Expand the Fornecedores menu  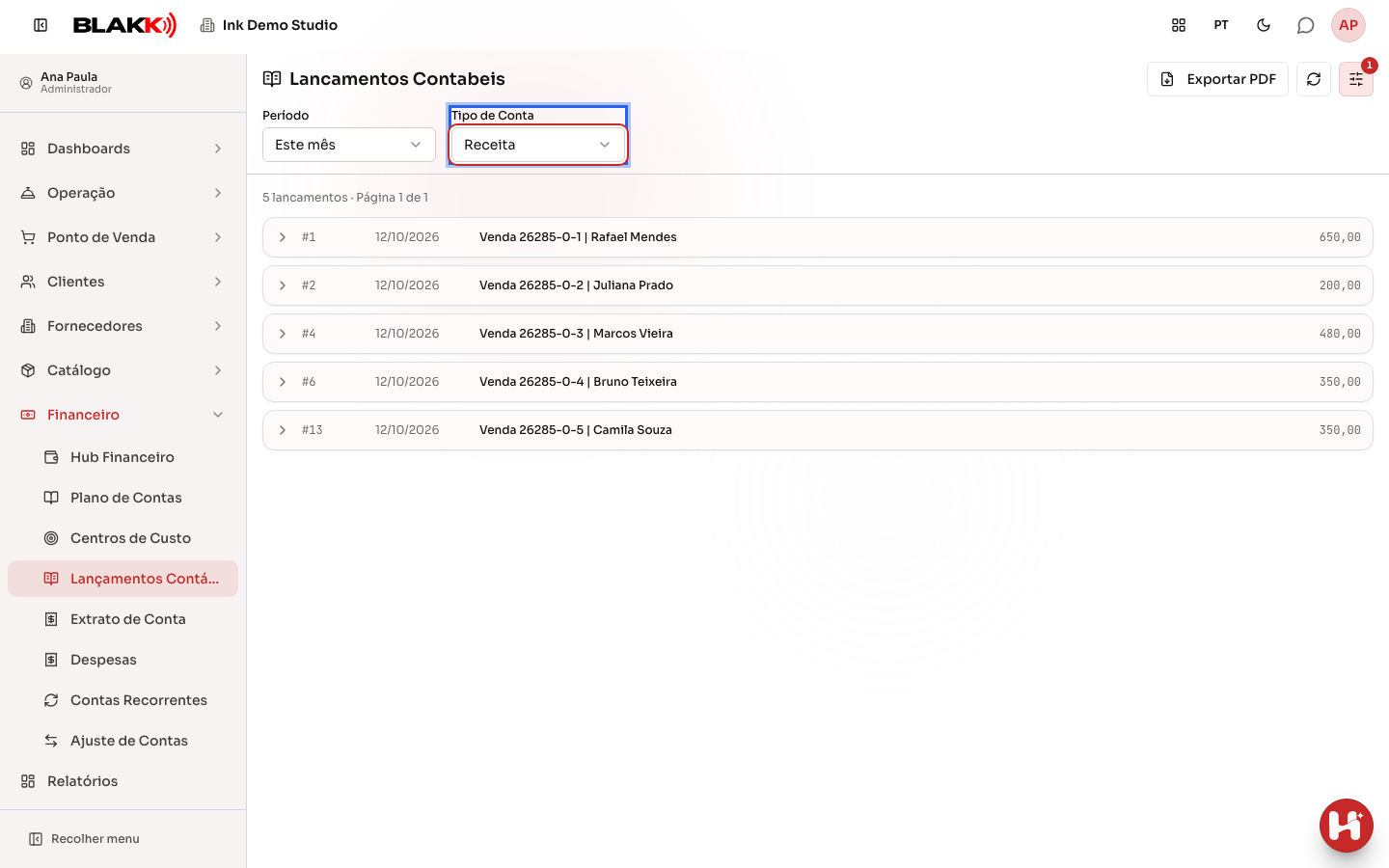[x=123, y=326]
